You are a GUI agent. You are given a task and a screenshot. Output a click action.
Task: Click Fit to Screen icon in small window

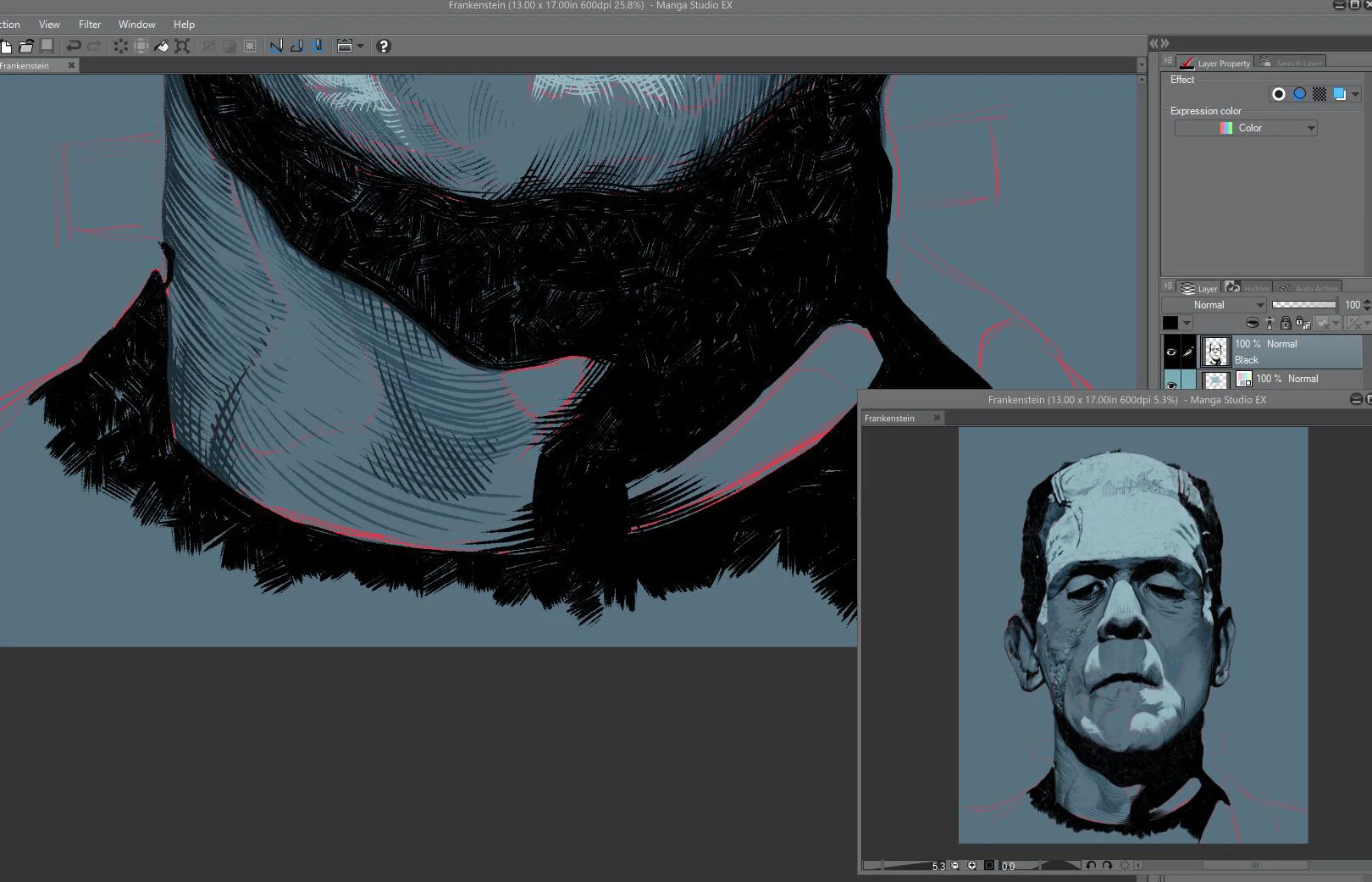(988, 865)
